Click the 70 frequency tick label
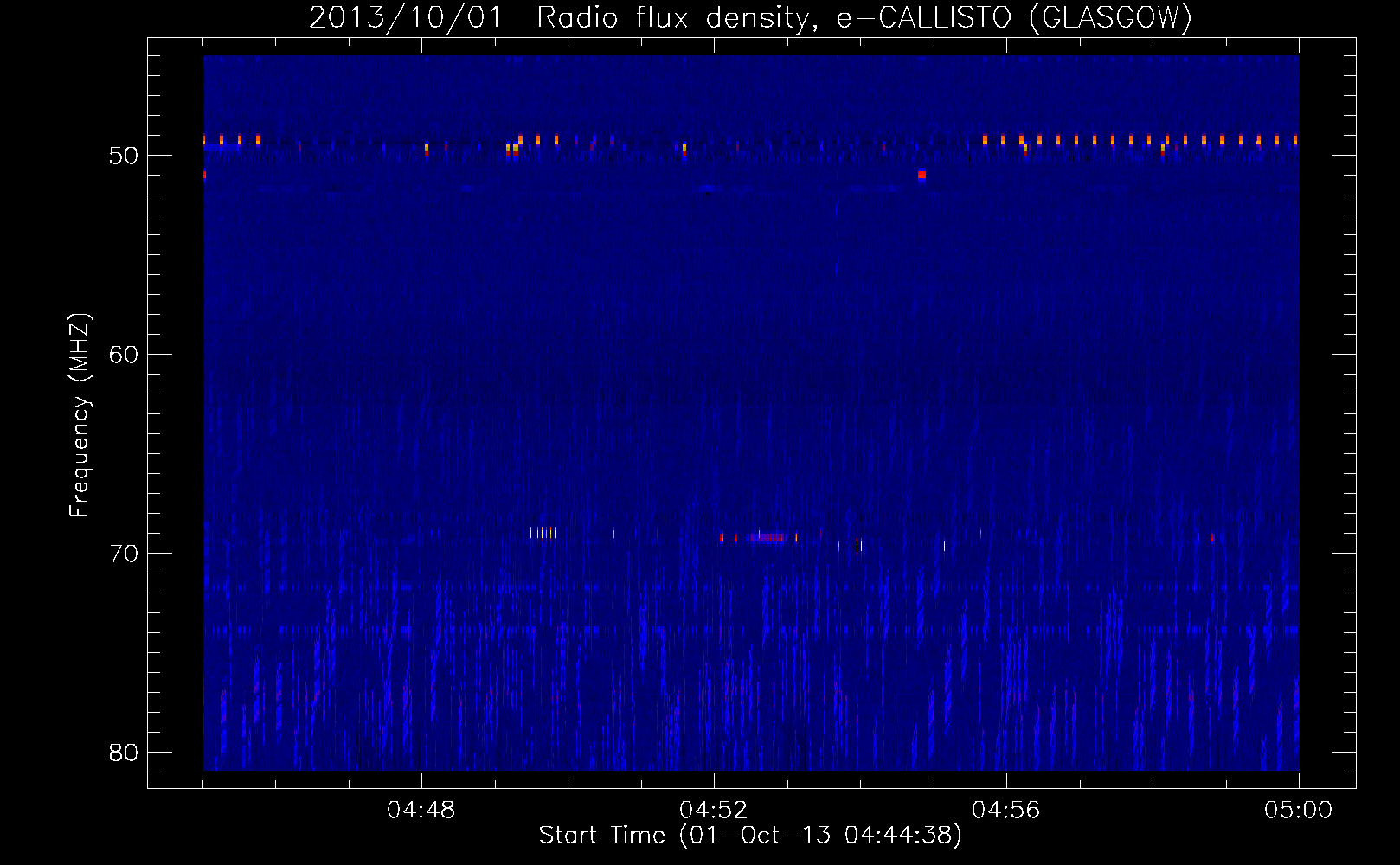The height and width of the screenshot is (865, 1400). pos(124,554)
